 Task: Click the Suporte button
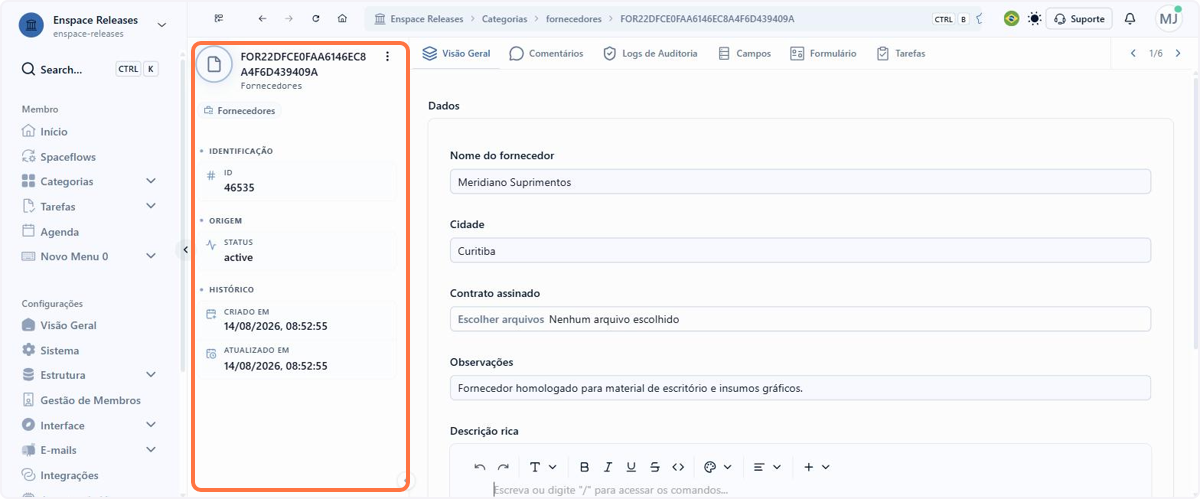pos(1079,19)
